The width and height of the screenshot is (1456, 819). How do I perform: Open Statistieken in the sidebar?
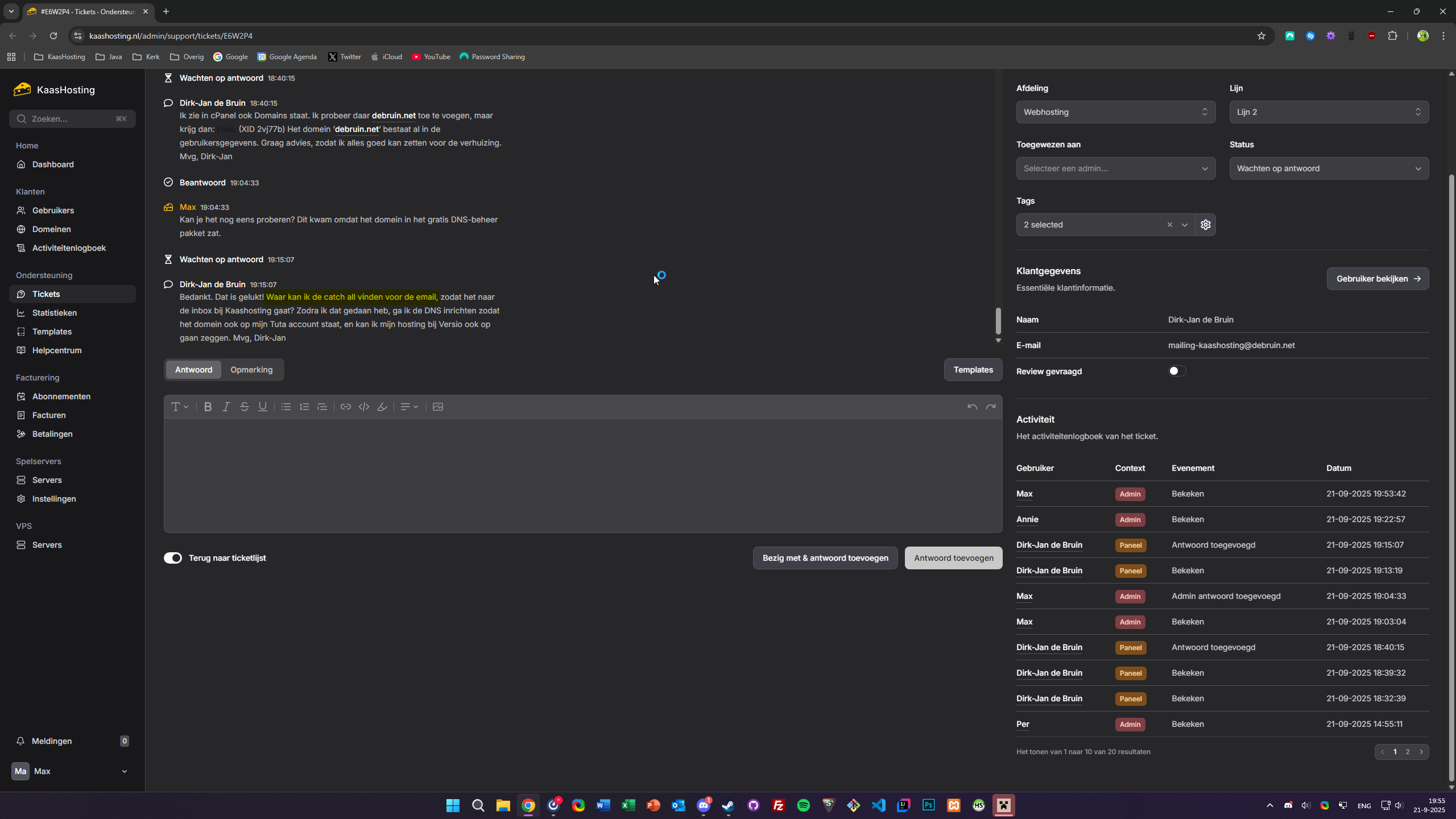click(x=55, y=313)
